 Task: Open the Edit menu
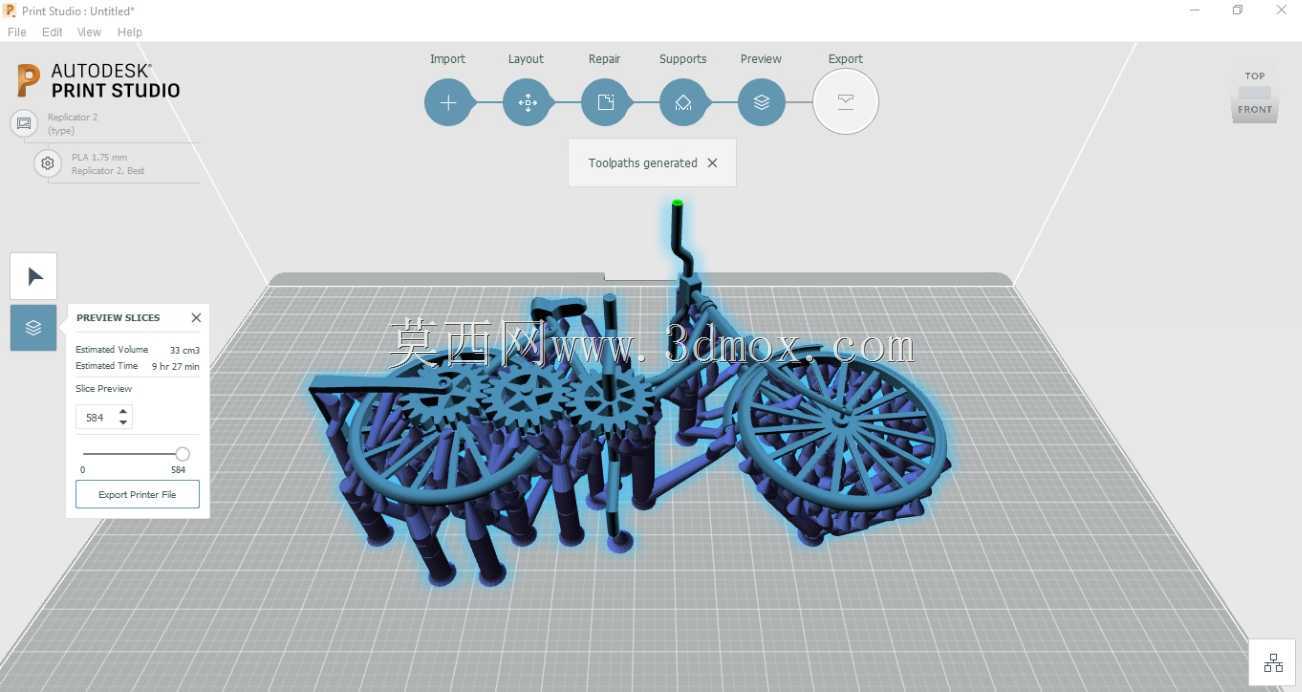(x=52, y=32)
